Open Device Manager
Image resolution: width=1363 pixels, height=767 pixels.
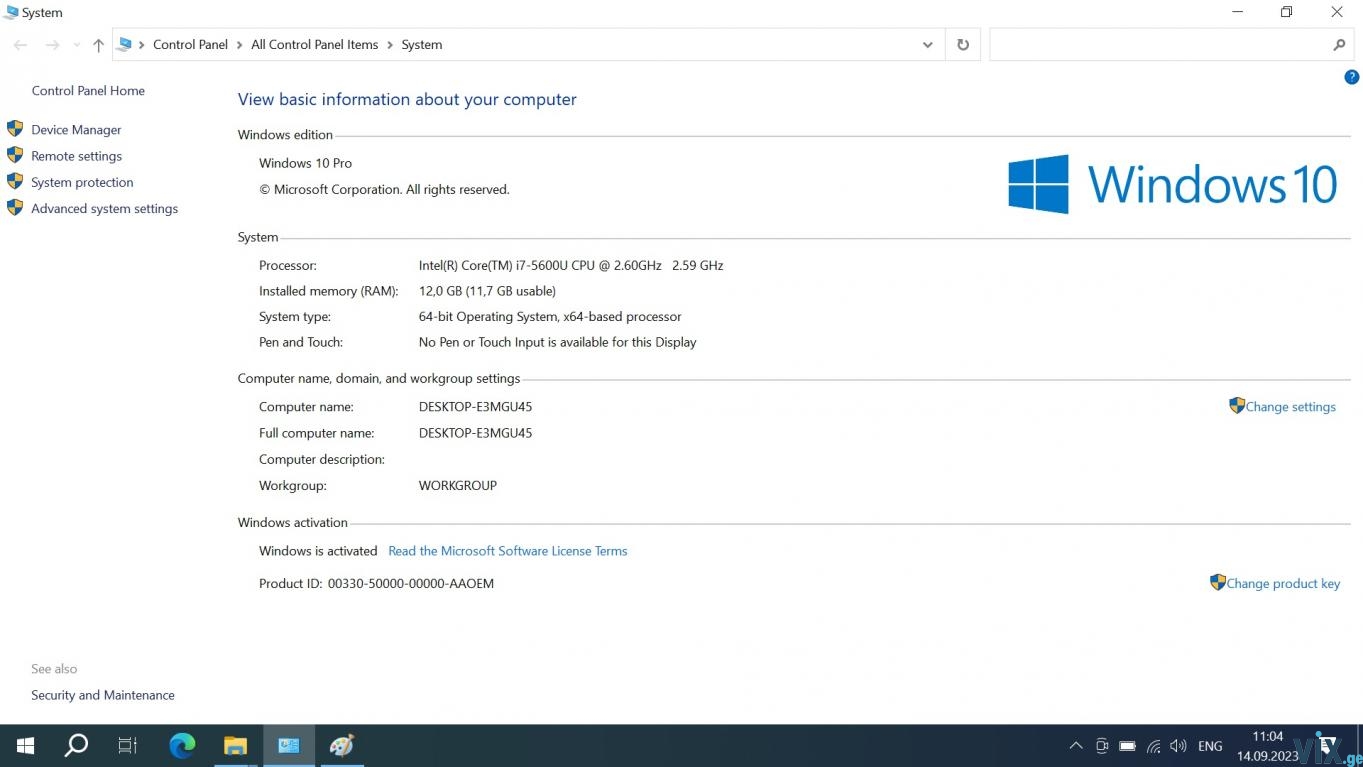[x=76, y=130]
